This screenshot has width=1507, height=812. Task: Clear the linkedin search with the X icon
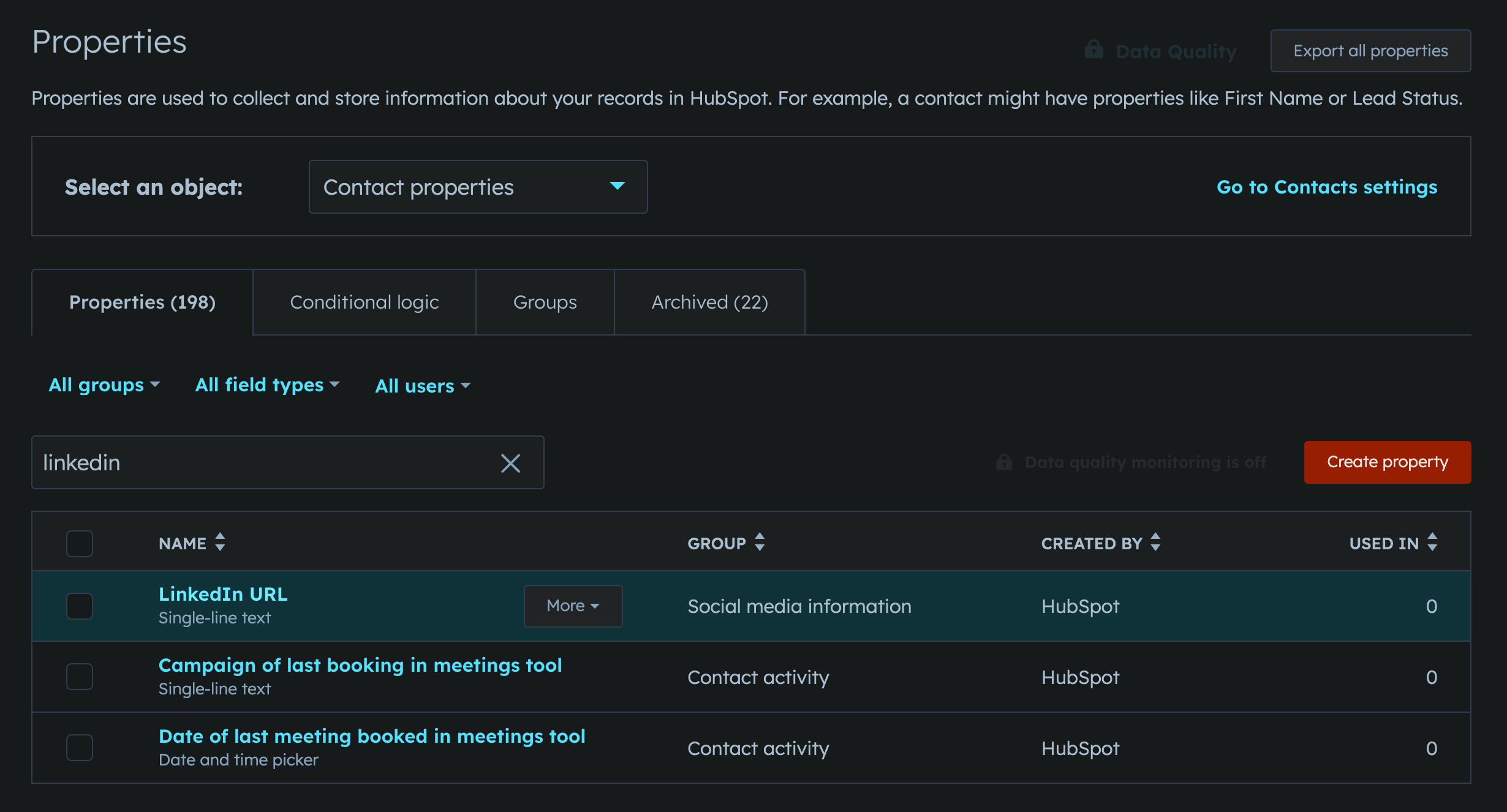pyautogui.click(x=510, y=463)
